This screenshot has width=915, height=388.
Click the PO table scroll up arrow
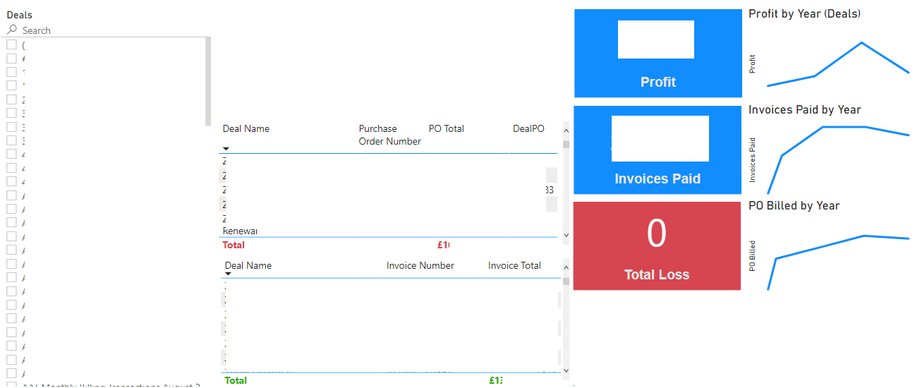(565, 132)
